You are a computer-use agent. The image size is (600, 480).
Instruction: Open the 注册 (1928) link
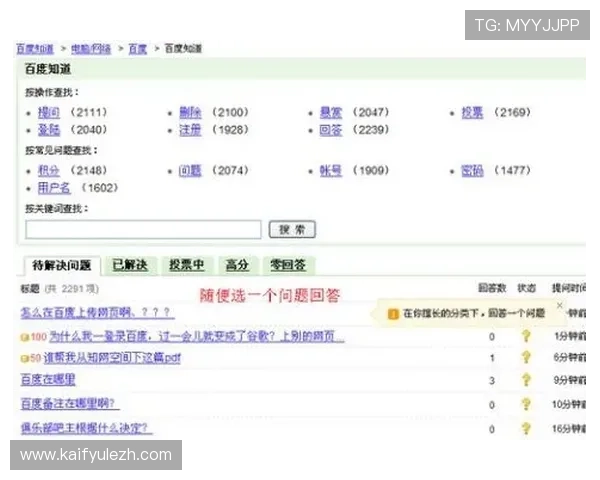pyautogui.click(x=190, y=130)
